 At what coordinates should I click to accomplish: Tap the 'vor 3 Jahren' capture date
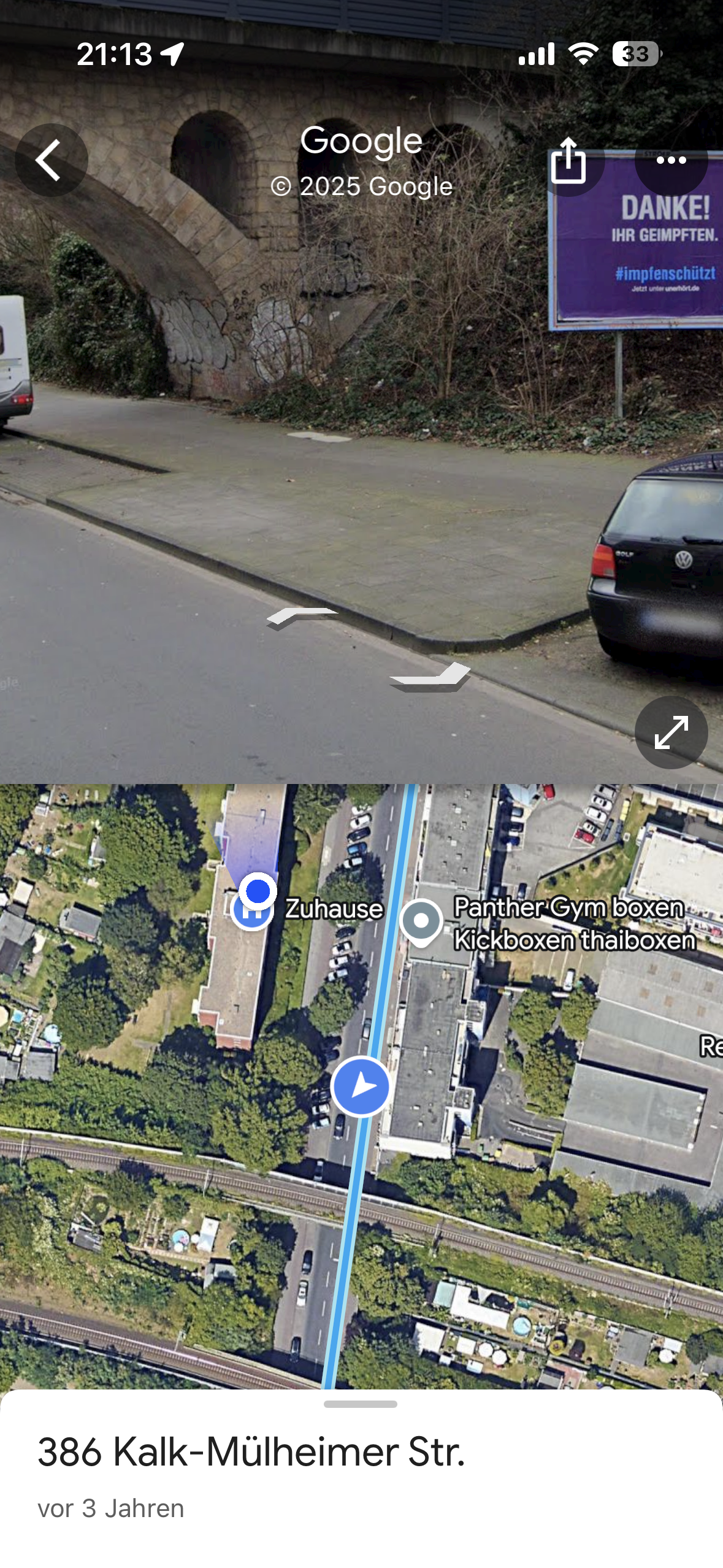click(111, 1508)
